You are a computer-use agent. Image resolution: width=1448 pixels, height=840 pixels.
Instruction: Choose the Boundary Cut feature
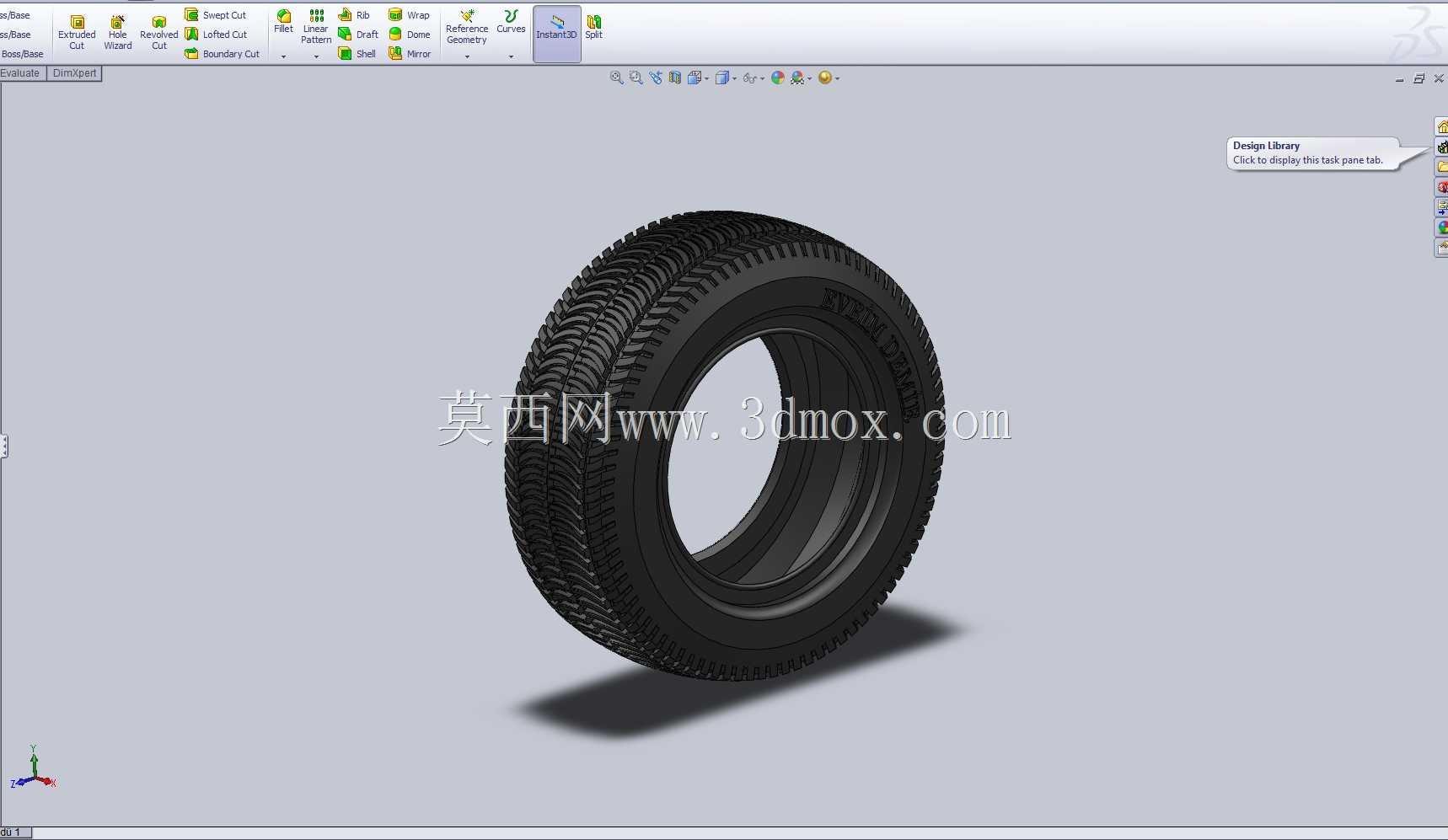point(223,54)
